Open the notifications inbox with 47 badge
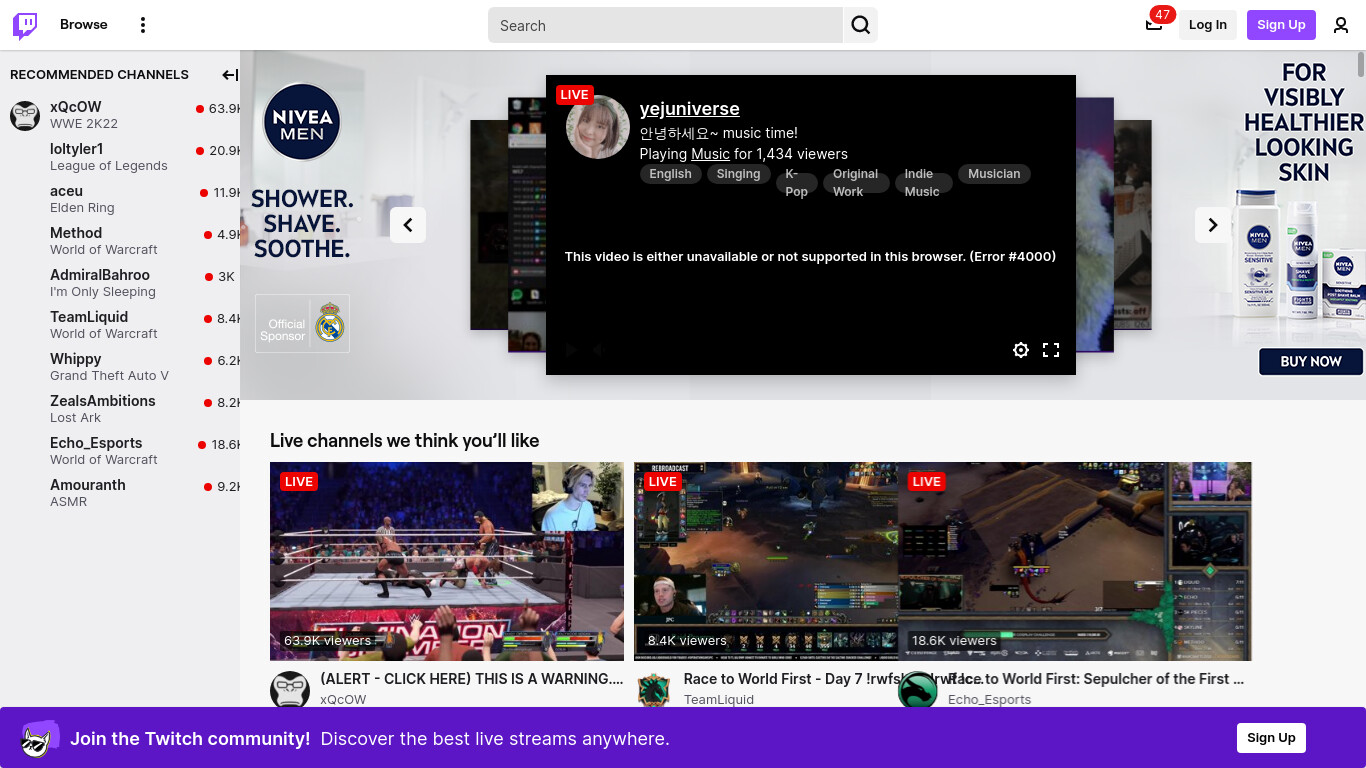The height and width of the screenshot is (768, 1366). coord(1154,24)
